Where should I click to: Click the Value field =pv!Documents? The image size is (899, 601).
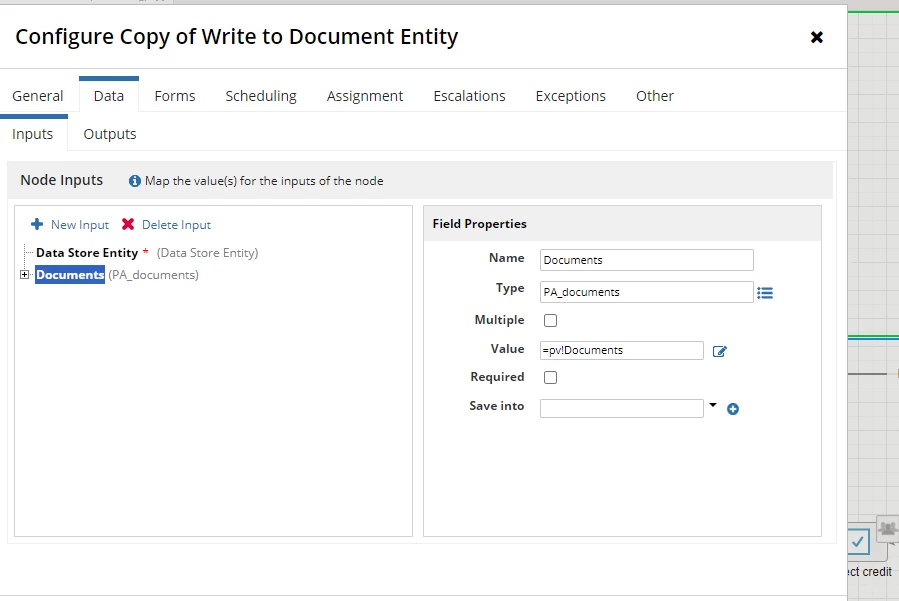click(622, 350)
